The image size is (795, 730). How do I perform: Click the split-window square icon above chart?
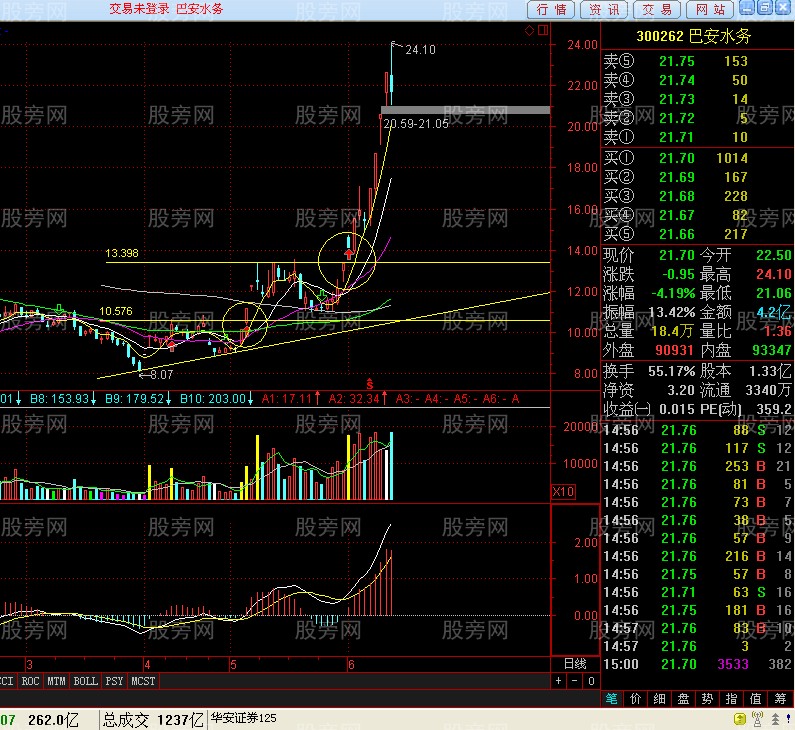coord(543,30)
